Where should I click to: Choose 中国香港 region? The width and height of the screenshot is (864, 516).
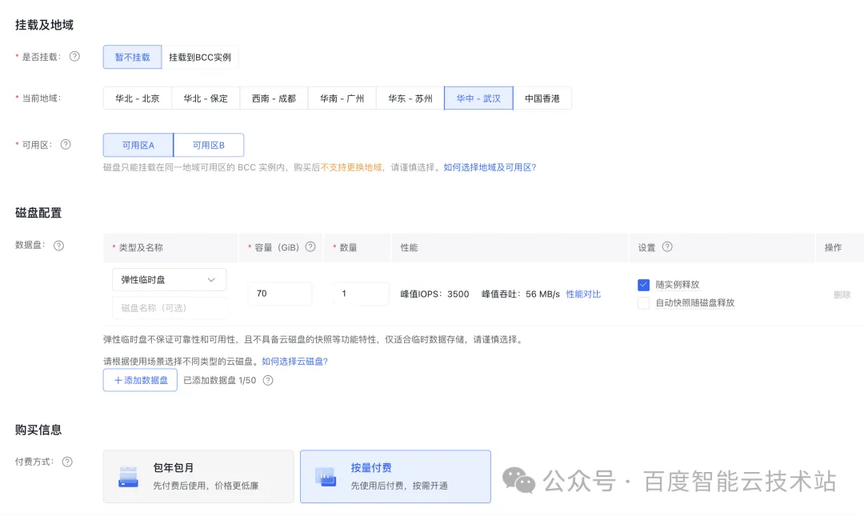pyautogui.click(x=542, y=99)
